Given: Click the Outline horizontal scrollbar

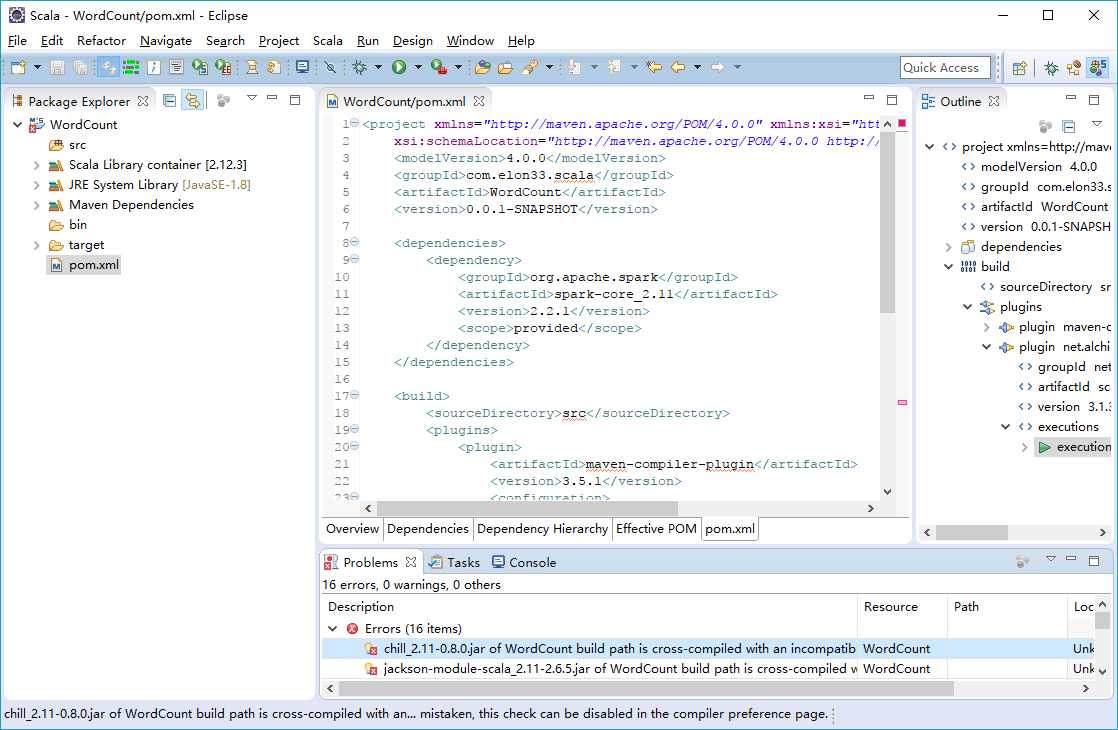Looking at the screenshot, I should point(971,533).
